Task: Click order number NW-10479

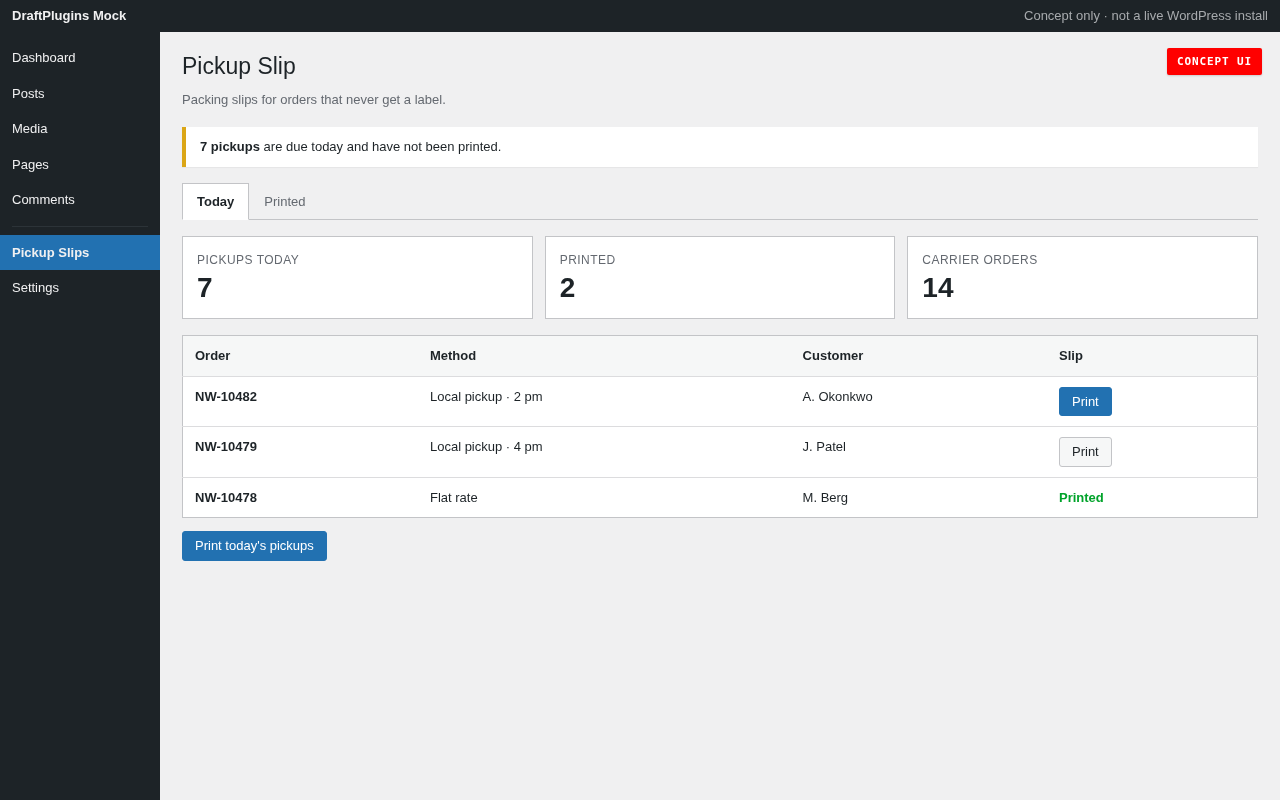Action: pyautogui.click(x=226, y=447)
